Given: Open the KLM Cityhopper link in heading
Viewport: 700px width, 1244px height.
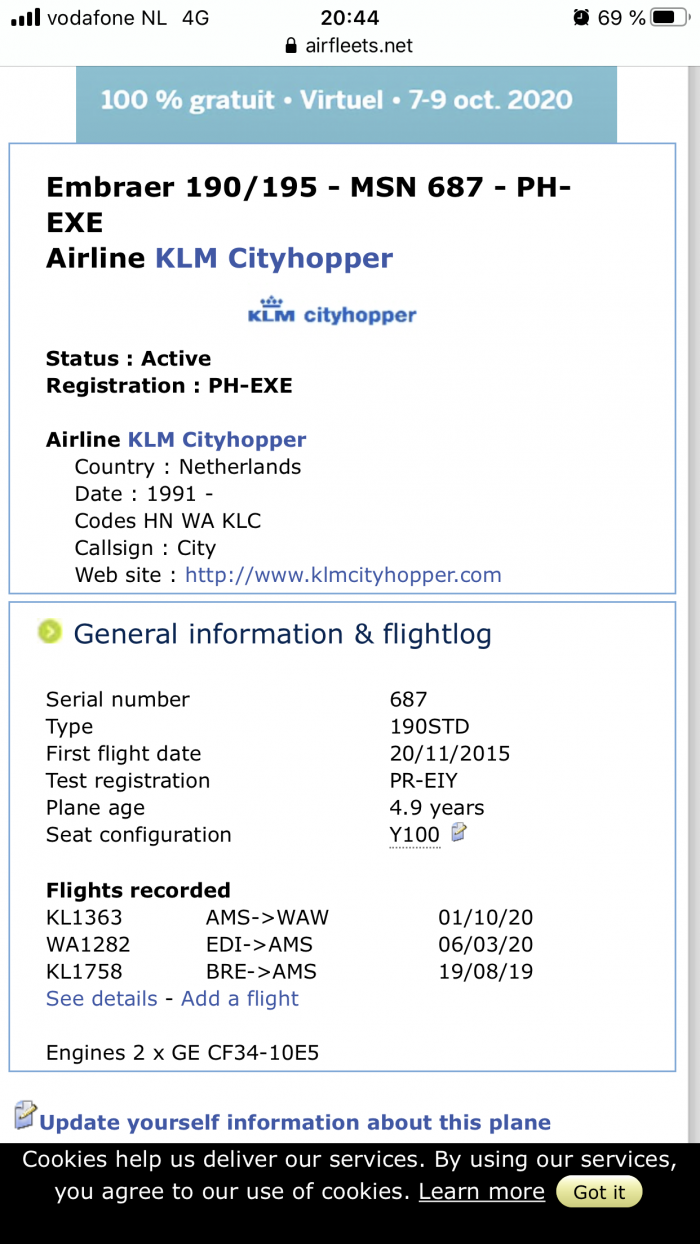Looking at the screenshot, I should click(x=274, y=258).
